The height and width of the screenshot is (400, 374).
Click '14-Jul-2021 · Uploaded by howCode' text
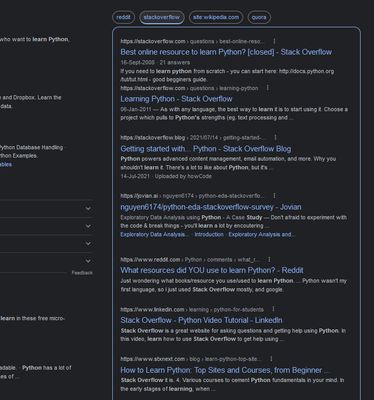pyautogui.click(x=166, y=176)
